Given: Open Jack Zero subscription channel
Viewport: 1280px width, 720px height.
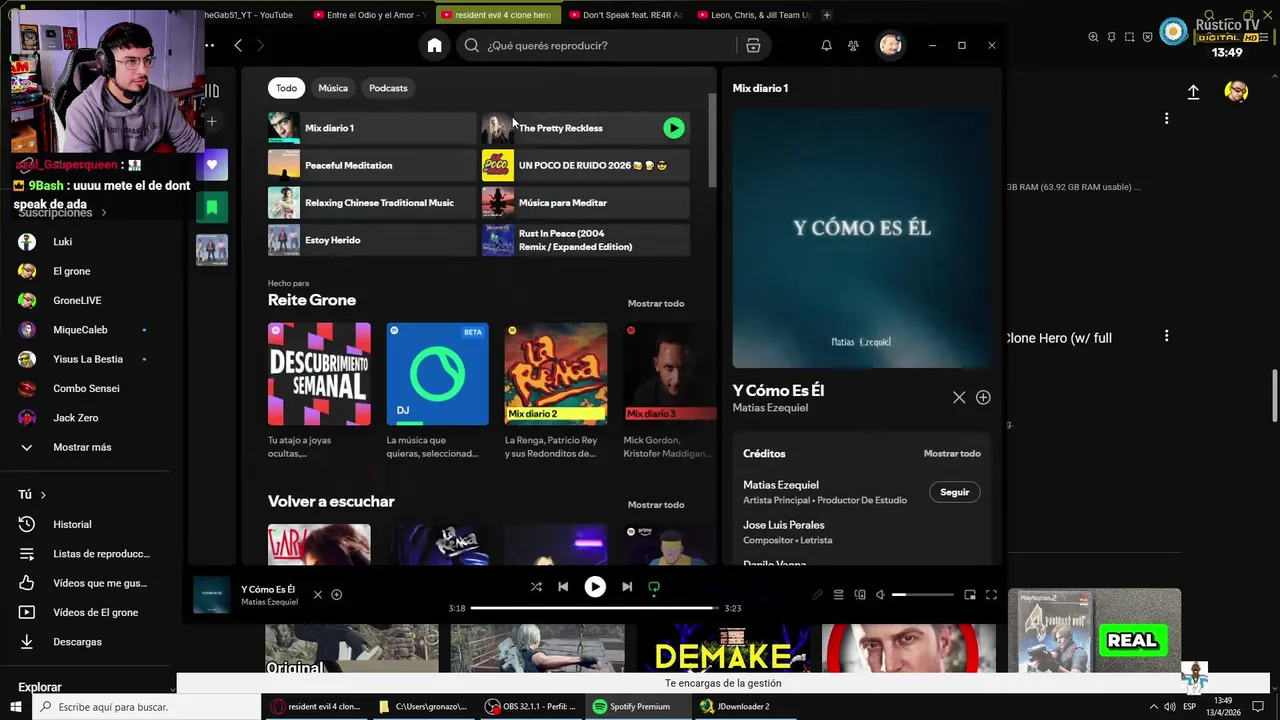Looking at the screenshot, I should click(75, 418).
